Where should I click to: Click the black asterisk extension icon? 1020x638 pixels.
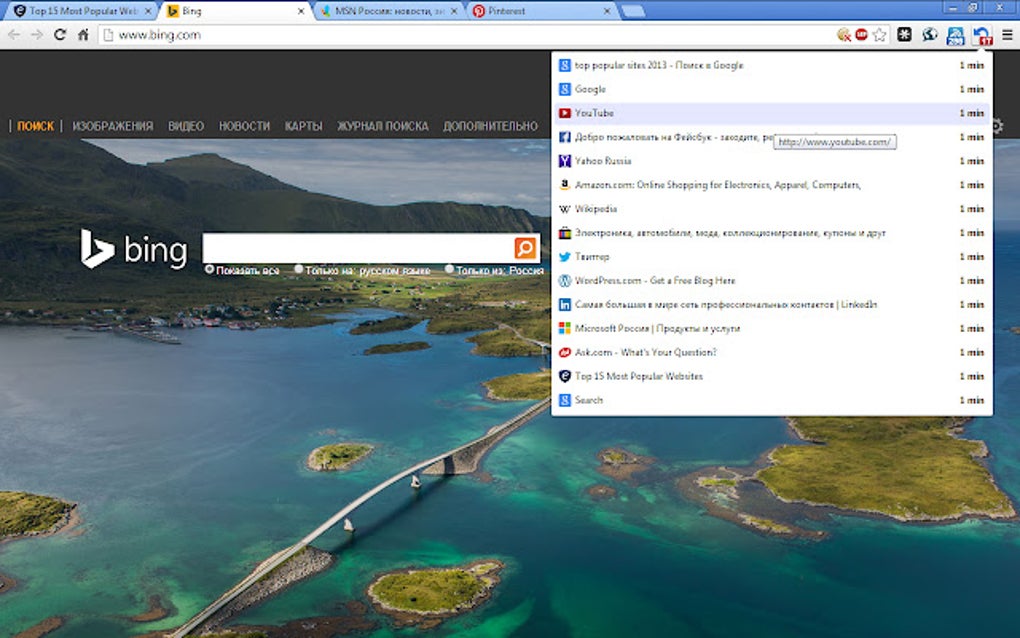tap(904, 35)
